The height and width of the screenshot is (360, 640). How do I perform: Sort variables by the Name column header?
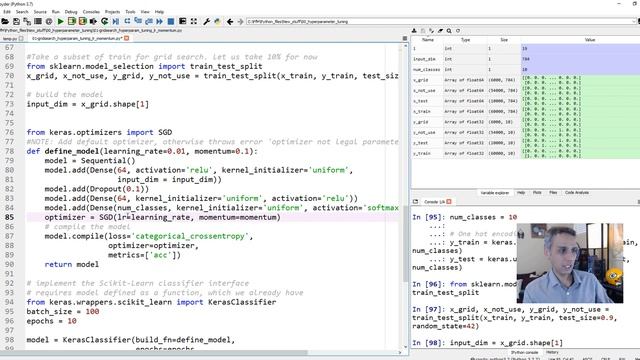click(x=427, y=40)
